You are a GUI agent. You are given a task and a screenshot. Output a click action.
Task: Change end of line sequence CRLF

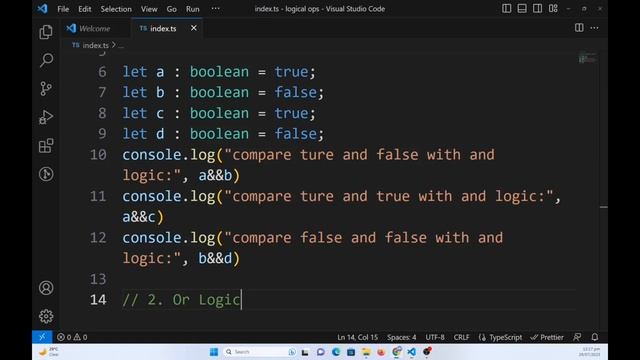461,337
